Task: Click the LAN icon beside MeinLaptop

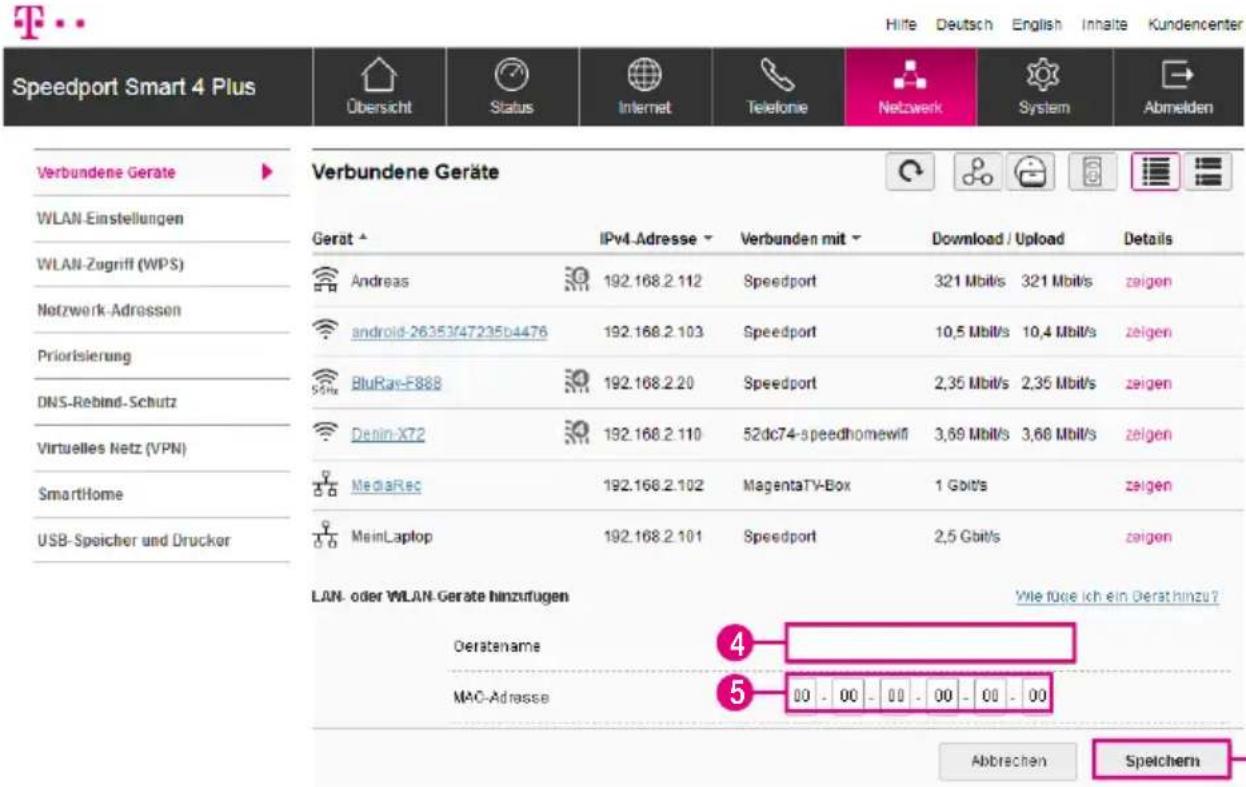Action: [x=328, y=537]
